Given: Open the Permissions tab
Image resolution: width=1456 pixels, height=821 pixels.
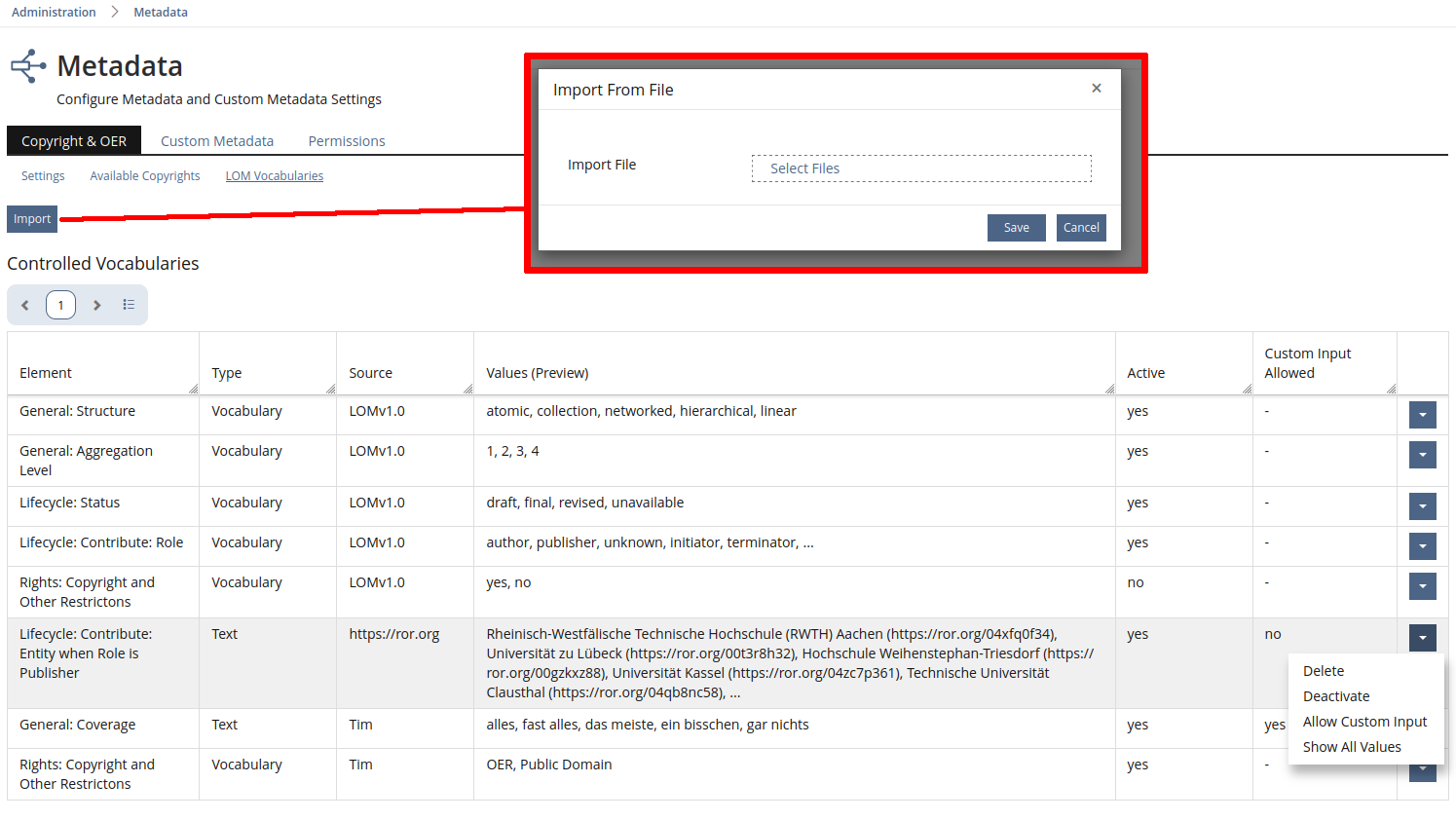Looking at the screenshot, I should [347, 141].
